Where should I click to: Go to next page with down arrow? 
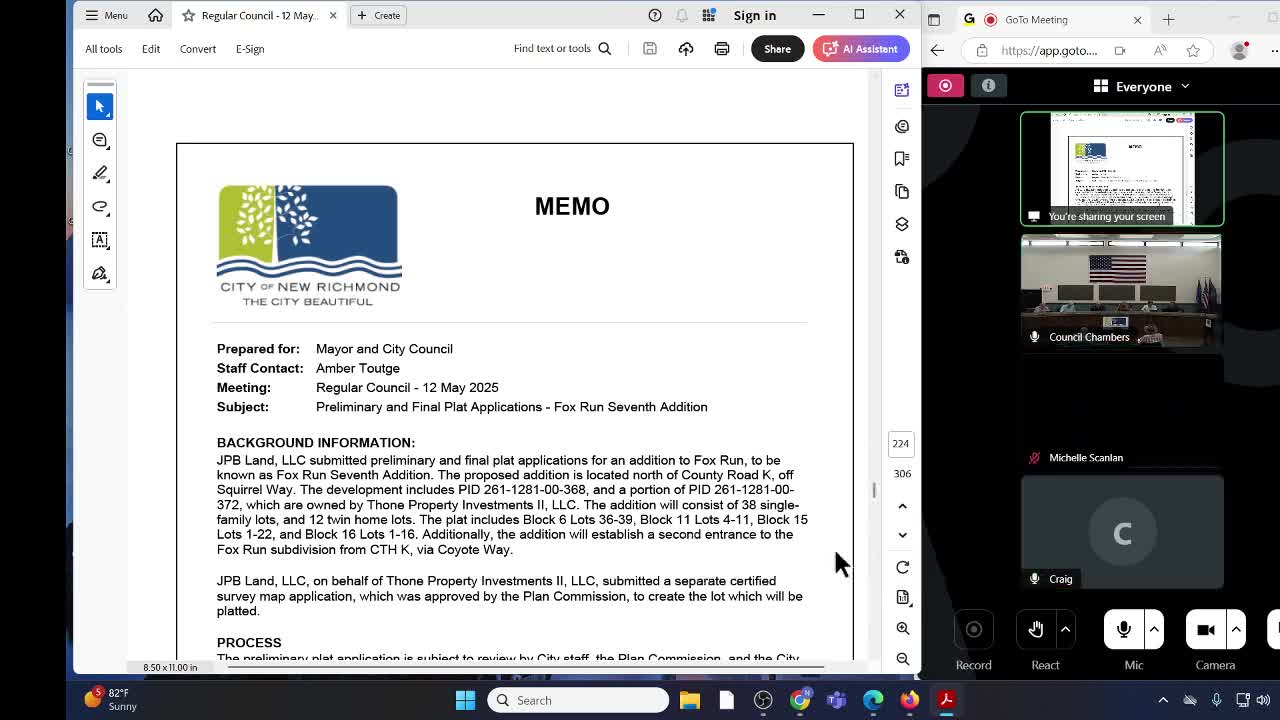(x=902, y=535)
